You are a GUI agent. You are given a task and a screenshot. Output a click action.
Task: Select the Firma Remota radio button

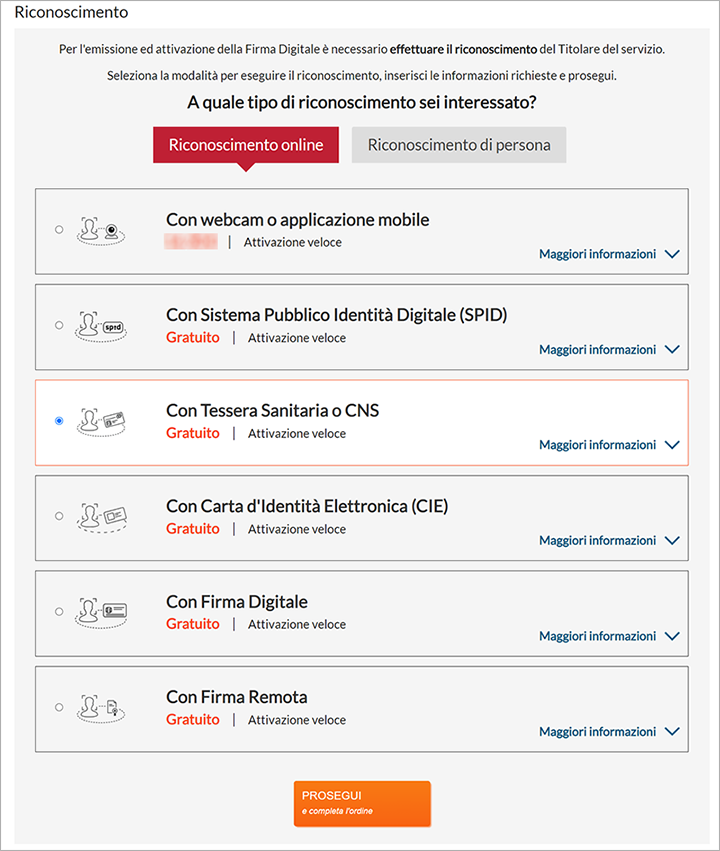(x=59, y=707)
